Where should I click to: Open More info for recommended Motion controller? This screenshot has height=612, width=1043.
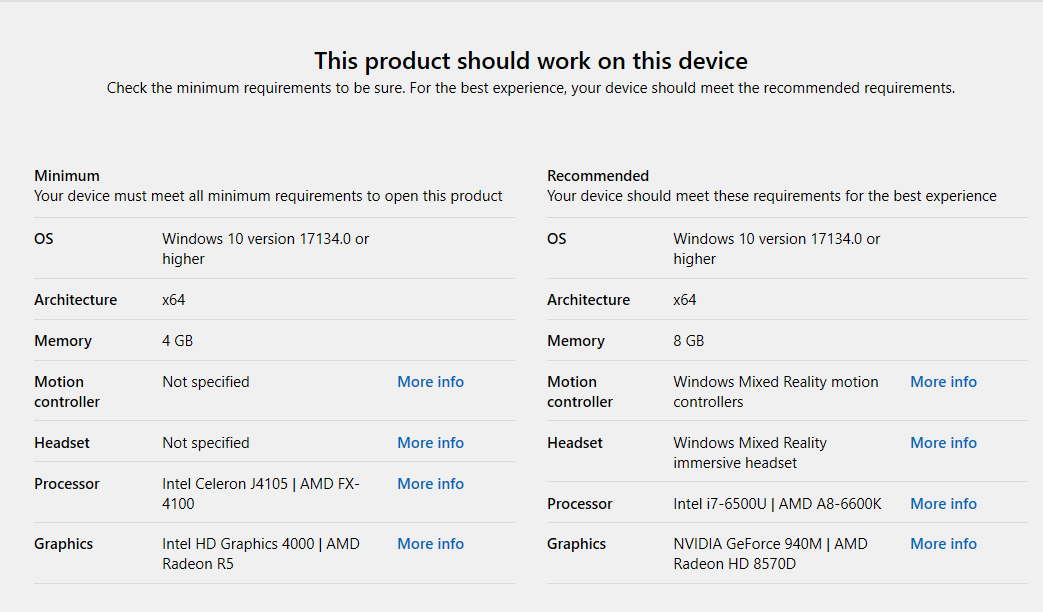tap(943, 382)
